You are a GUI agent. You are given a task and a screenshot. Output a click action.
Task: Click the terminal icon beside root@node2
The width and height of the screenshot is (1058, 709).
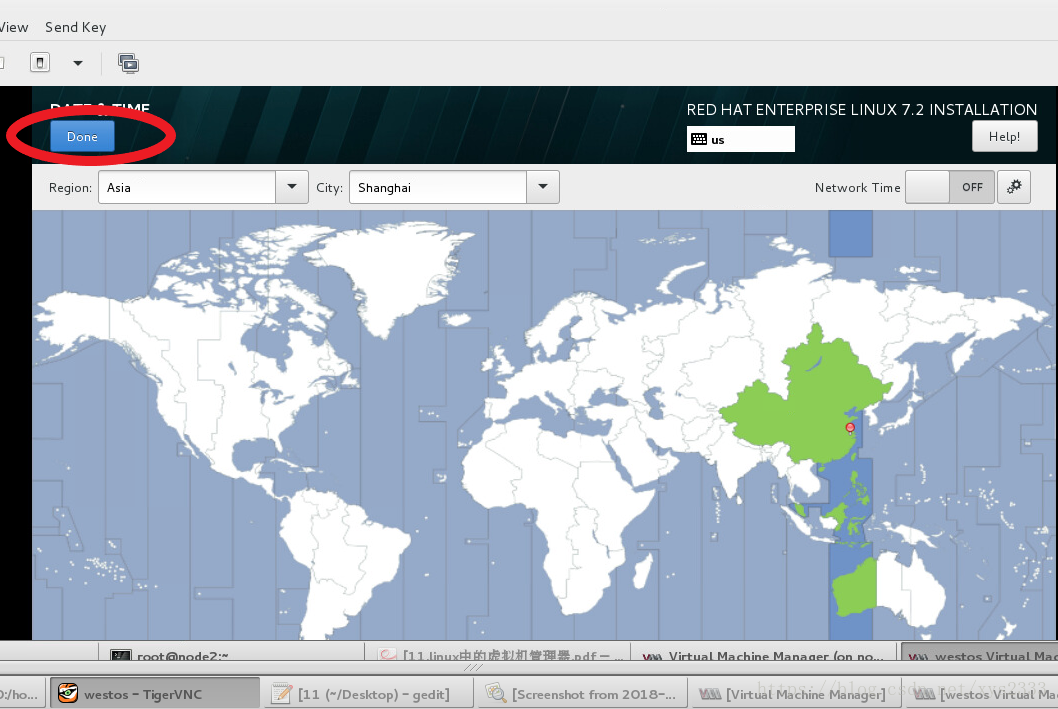(x=120, y=655)
